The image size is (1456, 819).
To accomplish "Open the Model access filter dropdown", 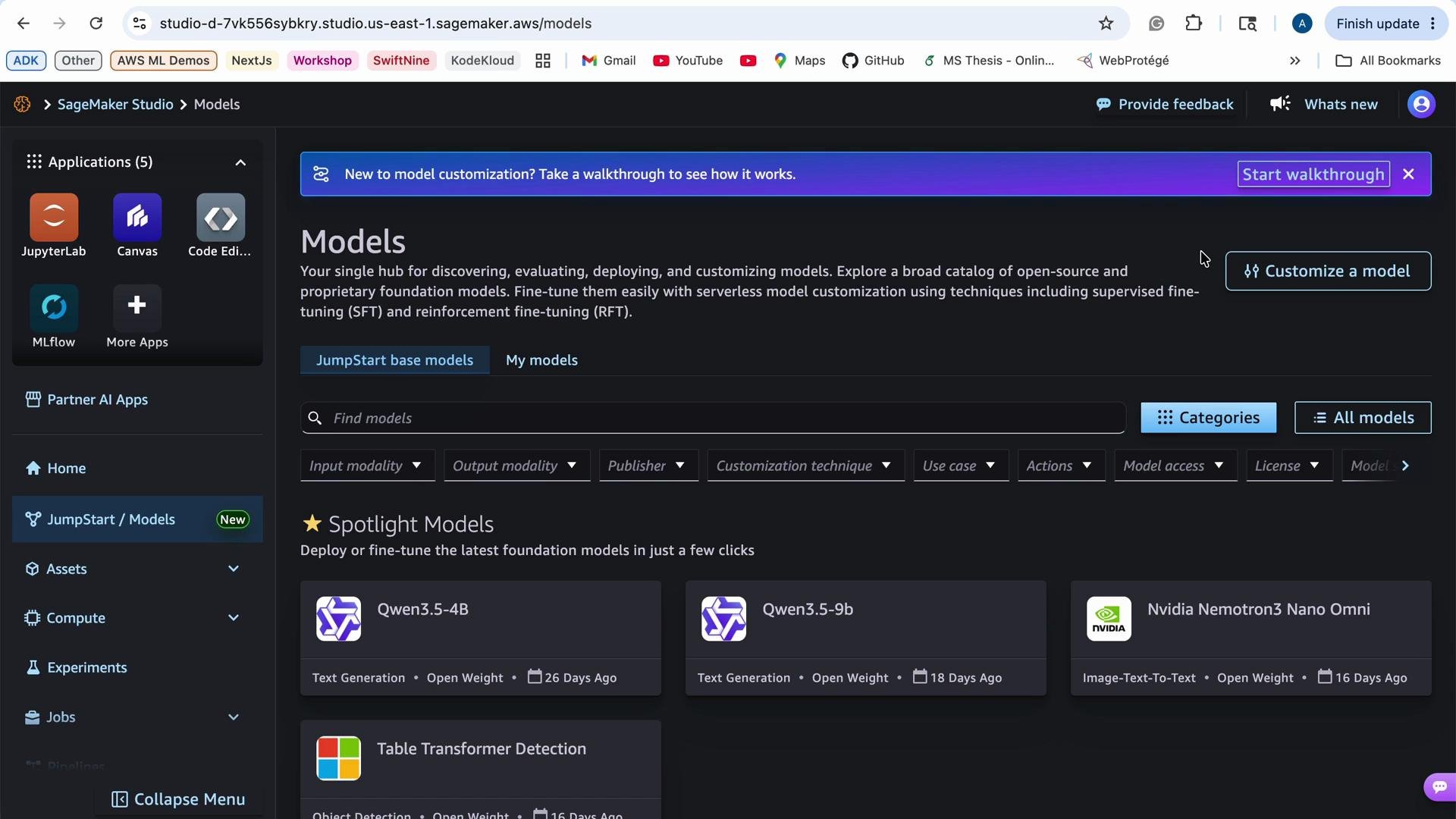I will click(x=1175, y=466).
